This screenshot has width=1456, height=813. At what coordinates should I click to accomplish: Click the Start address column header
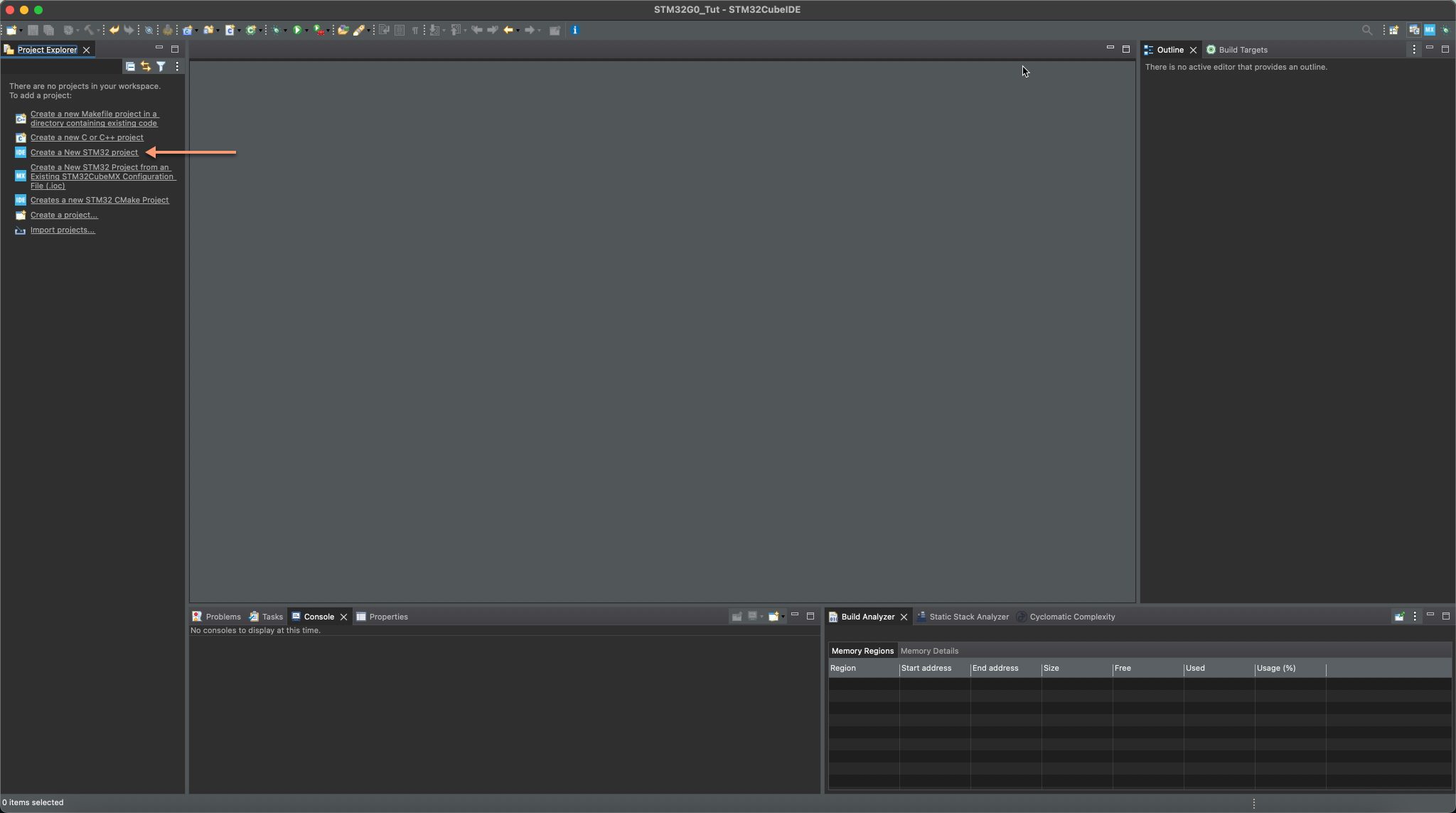(x=926, y=668)
